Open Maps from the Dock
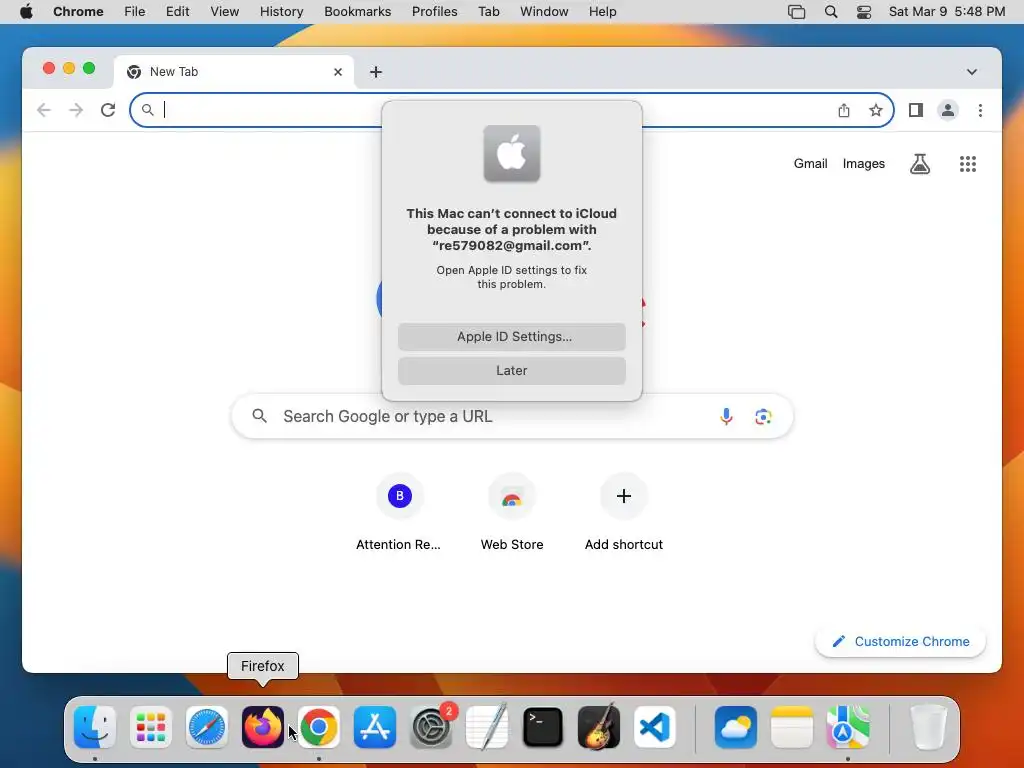Image resolution: width=1024 pixels, height=768 pixels. 848,727
